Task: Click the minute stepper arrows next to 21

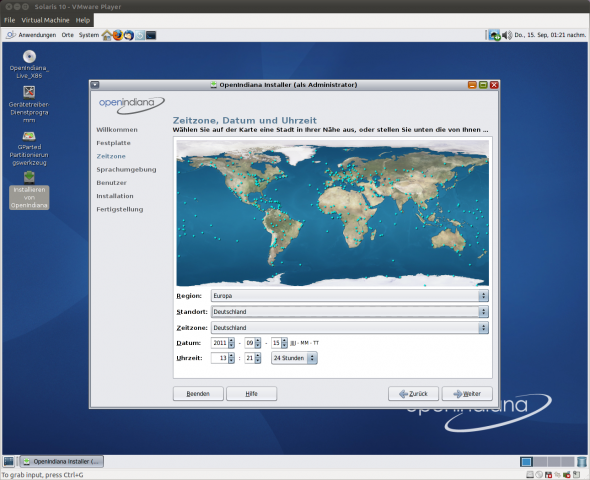Action: coord(258,358)
